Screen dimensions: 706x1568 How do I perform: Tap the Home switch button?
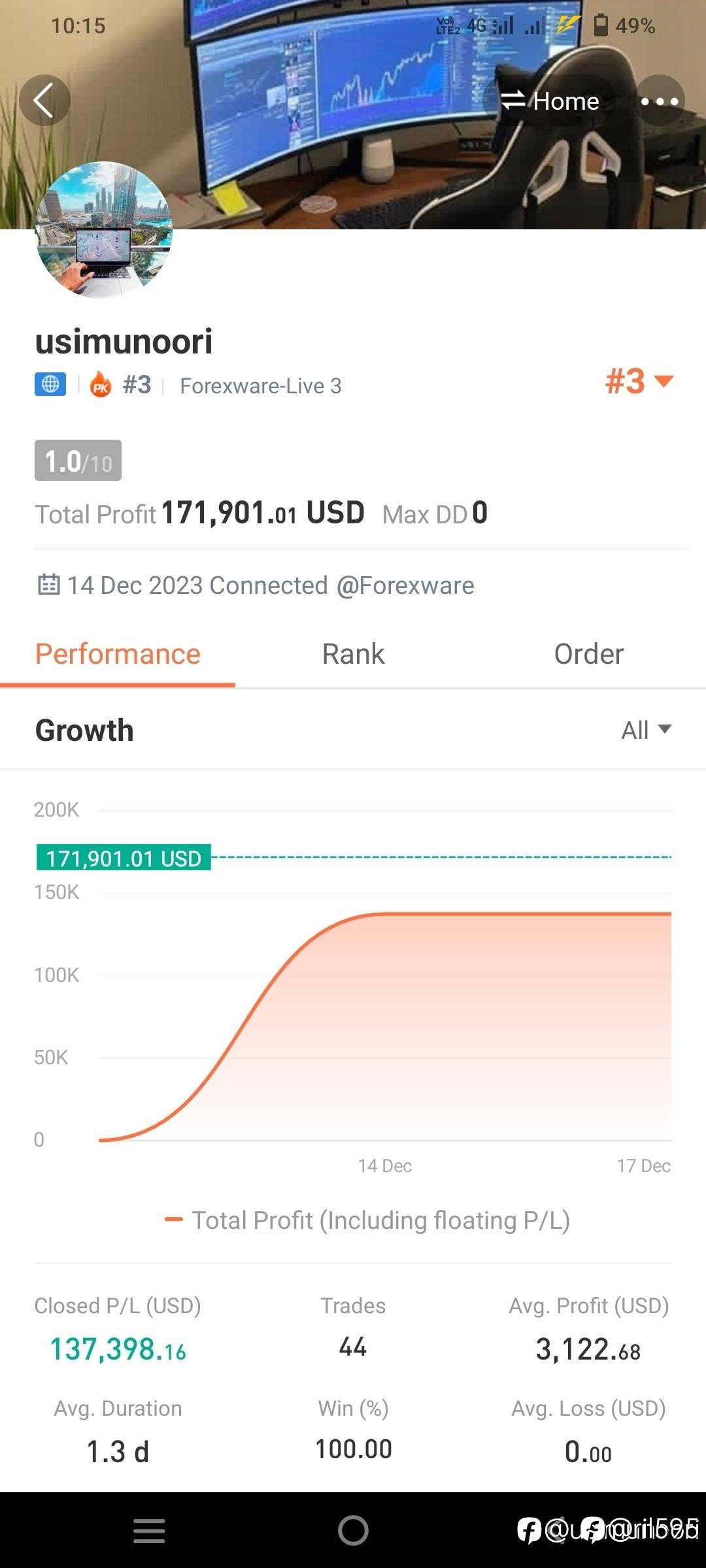pyautogui.click(x=550, y=101)
